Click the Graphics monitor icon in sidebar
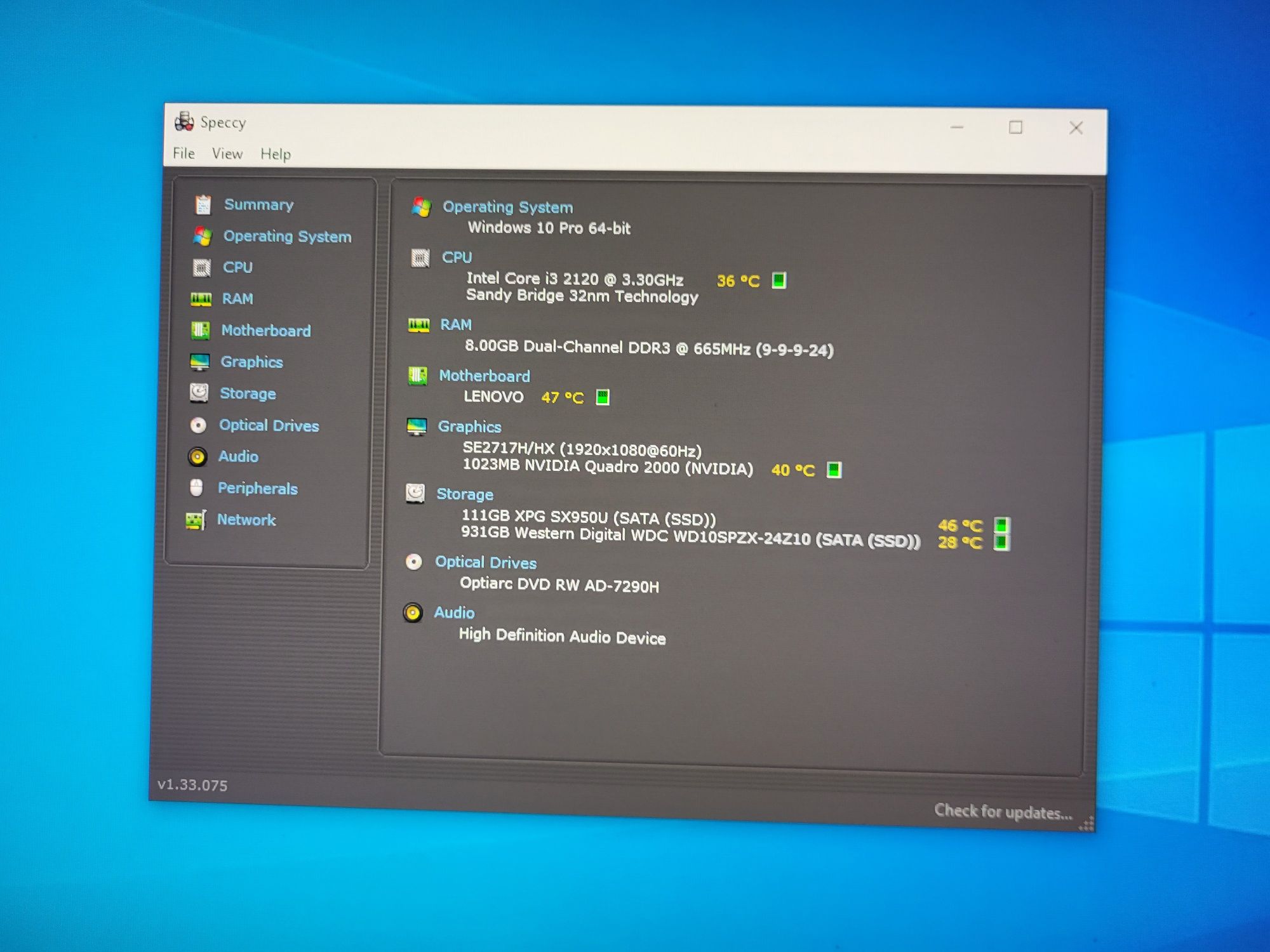Screen dimensions: 1270x952 (199, 362)
